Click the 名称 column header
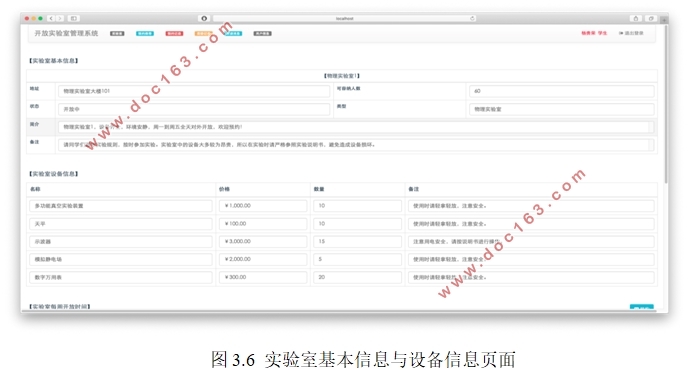This screenshot has width=696, height=391. tap(35, 189)
